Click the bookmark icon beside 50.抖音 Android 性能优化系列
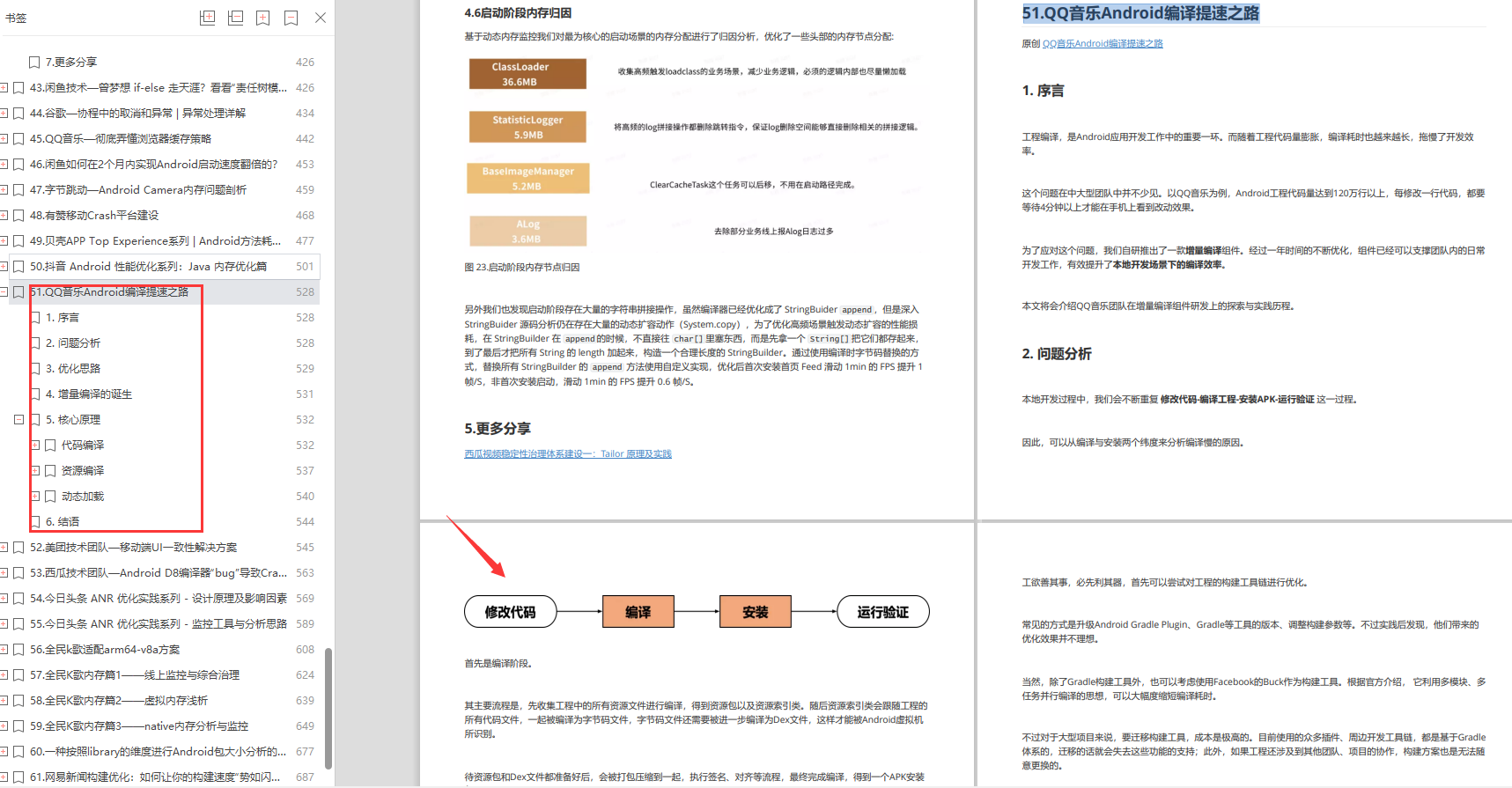The width and height of the screenshot is (1512, 788). 18,267
